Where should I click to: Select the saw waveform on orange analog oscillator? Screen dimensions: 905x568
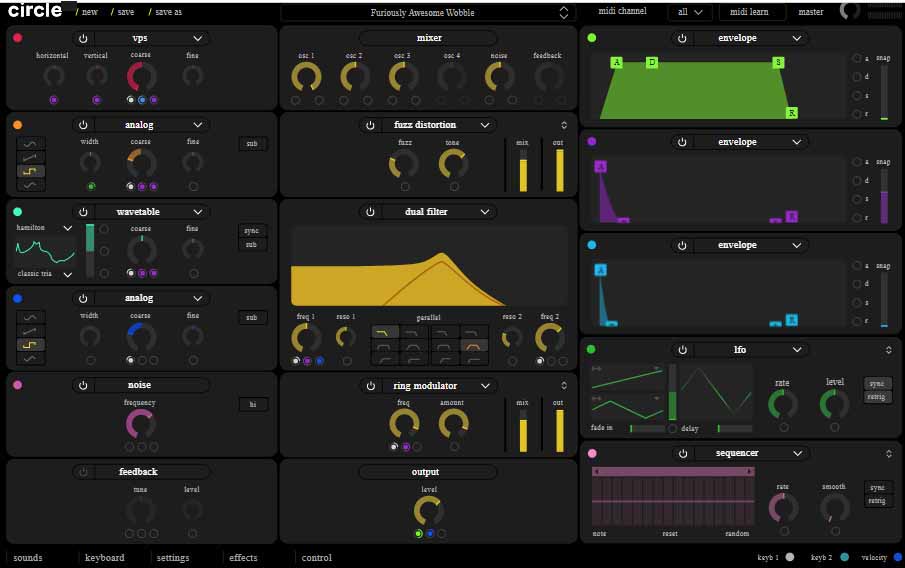point(31,157)
